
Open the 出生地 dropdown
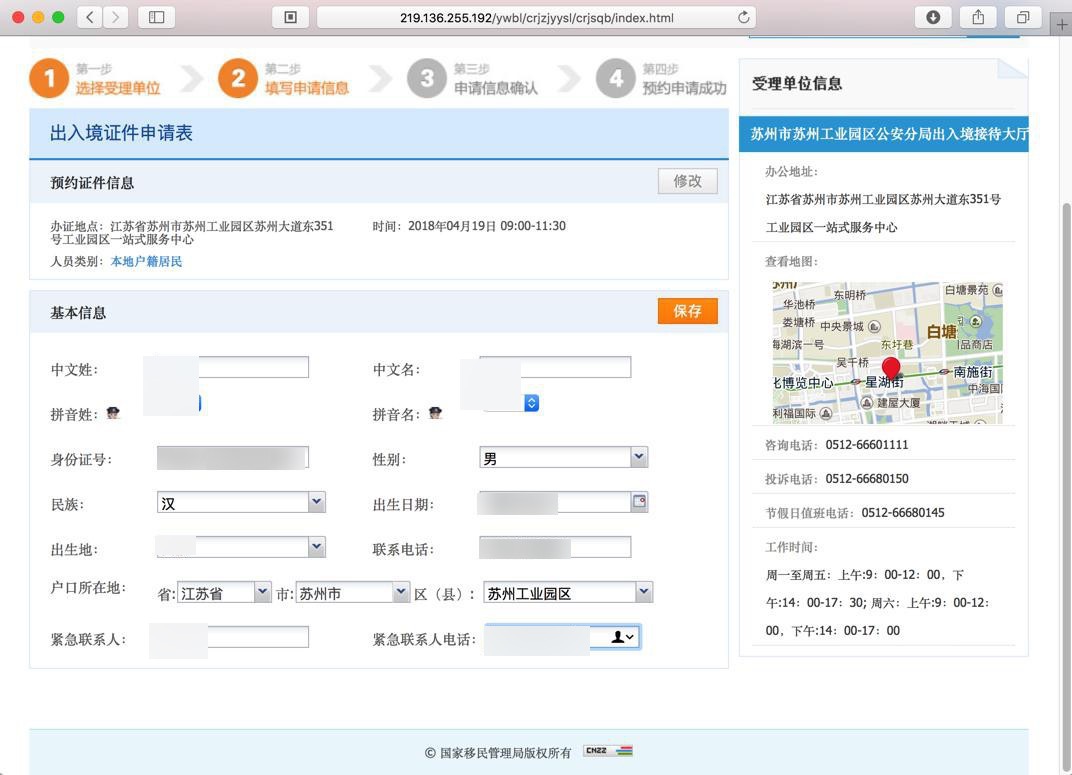click(241, 547)
